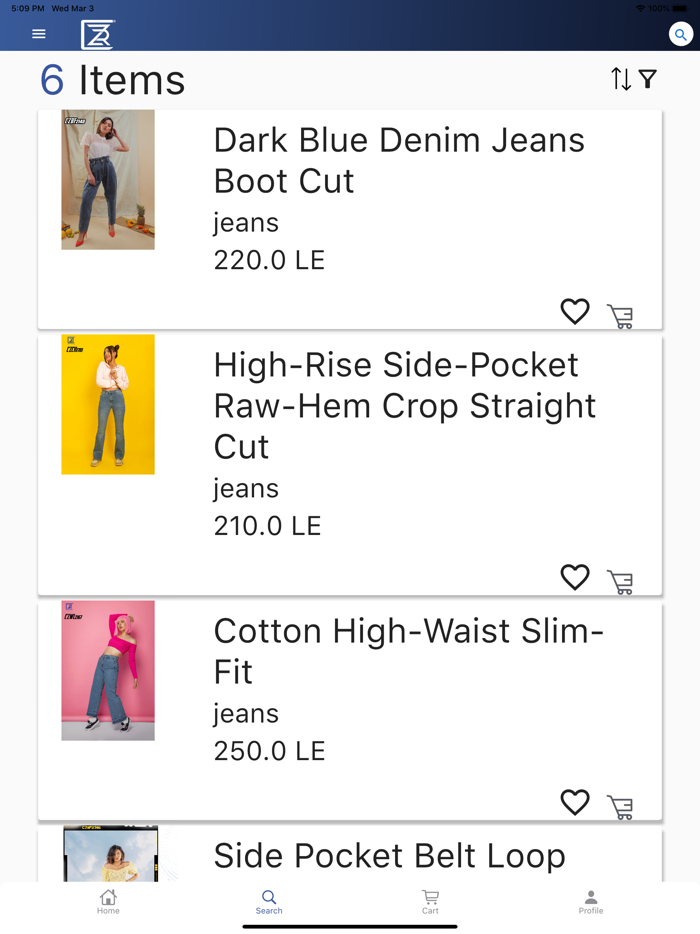Open the yellow background jeans thumbnail
This screenshot has width=700, height=934.
click(108, 404)
